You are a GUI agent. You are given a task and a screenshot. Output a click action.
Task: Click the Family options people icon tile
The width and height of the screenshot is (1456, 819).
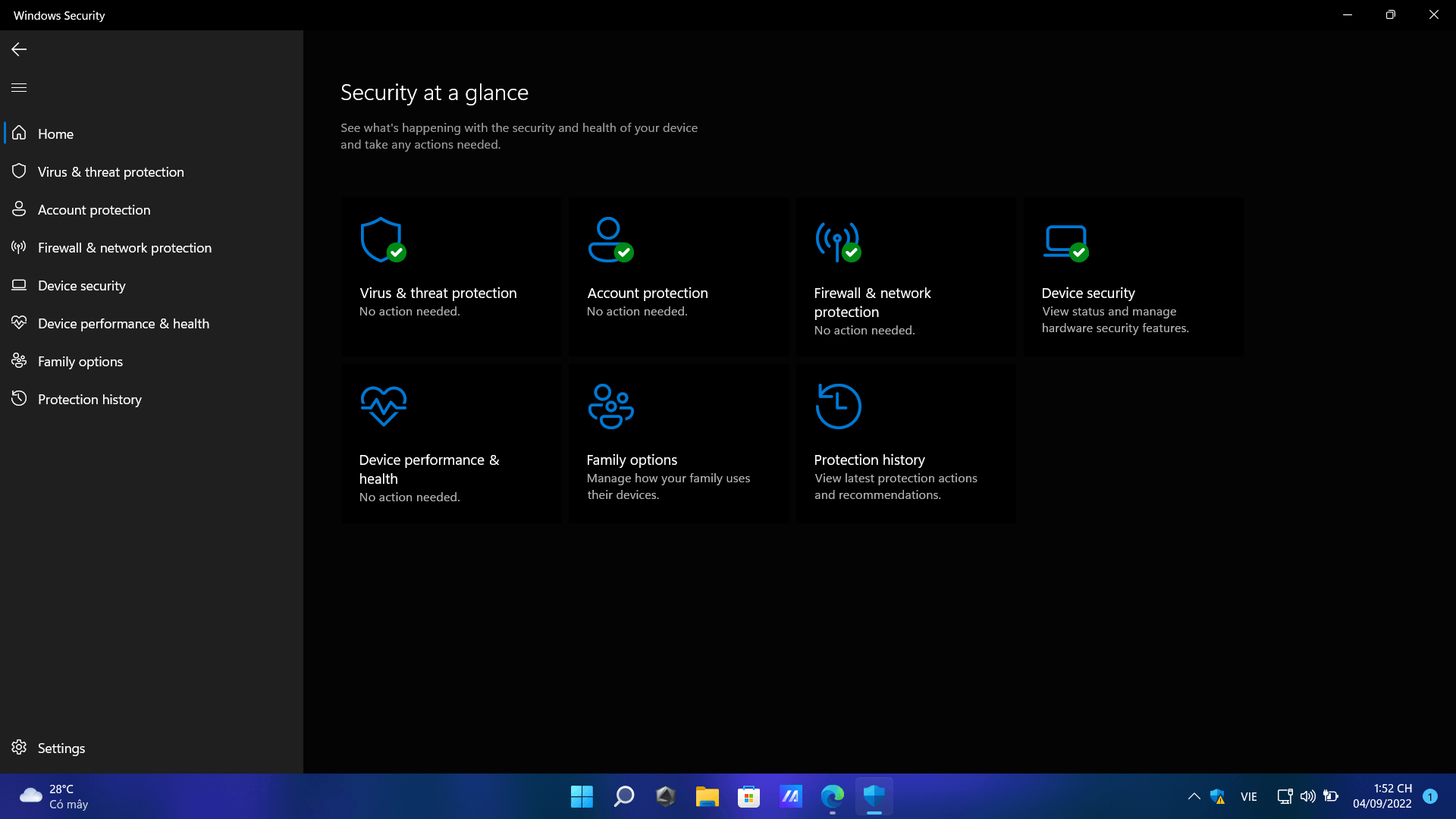(610, 406)
